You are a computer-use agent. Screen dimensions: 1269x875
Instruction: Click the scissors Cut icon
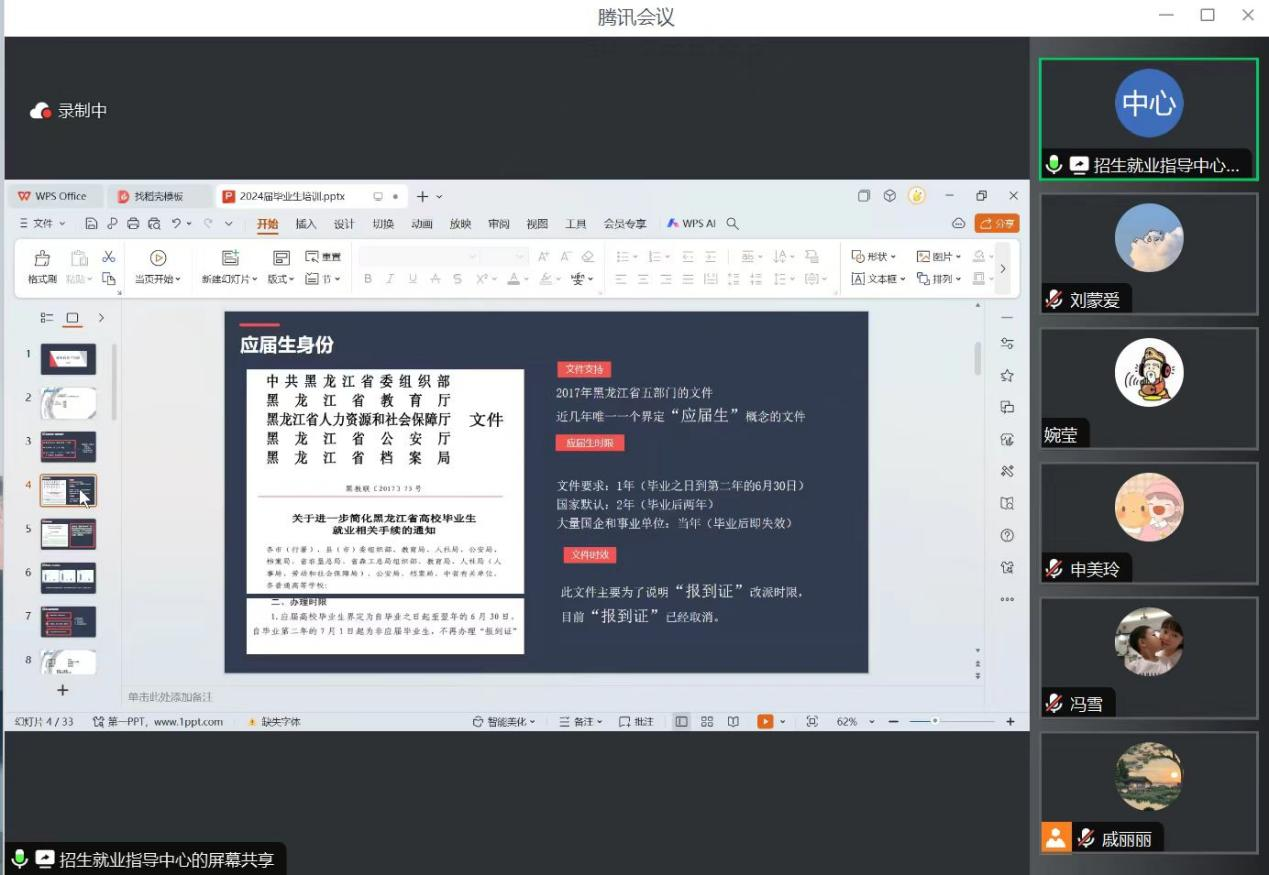[x=109, y=257]
